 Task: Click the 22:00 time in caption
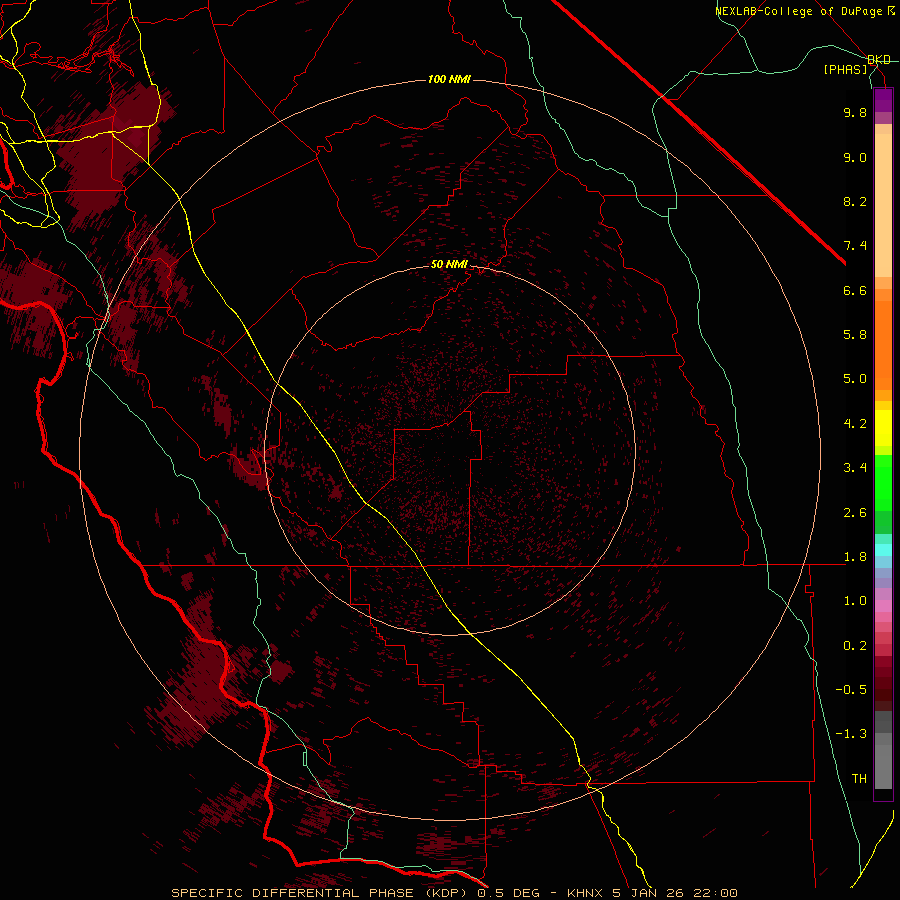click(x=717, y=893)
